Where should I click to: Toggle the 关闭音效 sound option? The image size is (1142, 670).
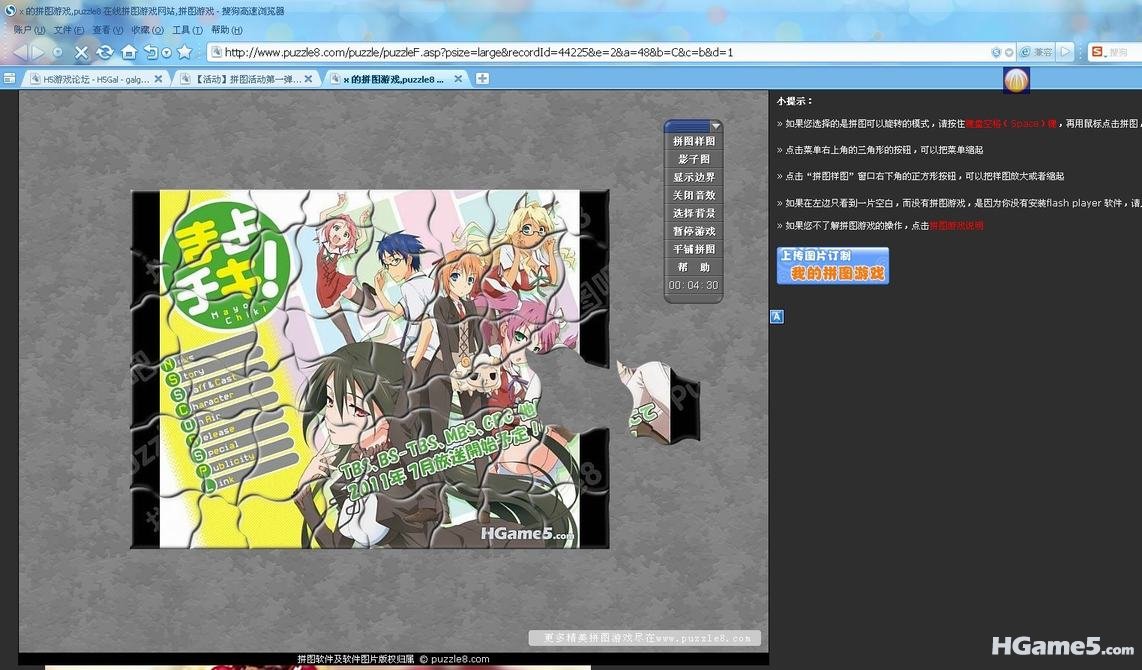click(x=693, y=195)
